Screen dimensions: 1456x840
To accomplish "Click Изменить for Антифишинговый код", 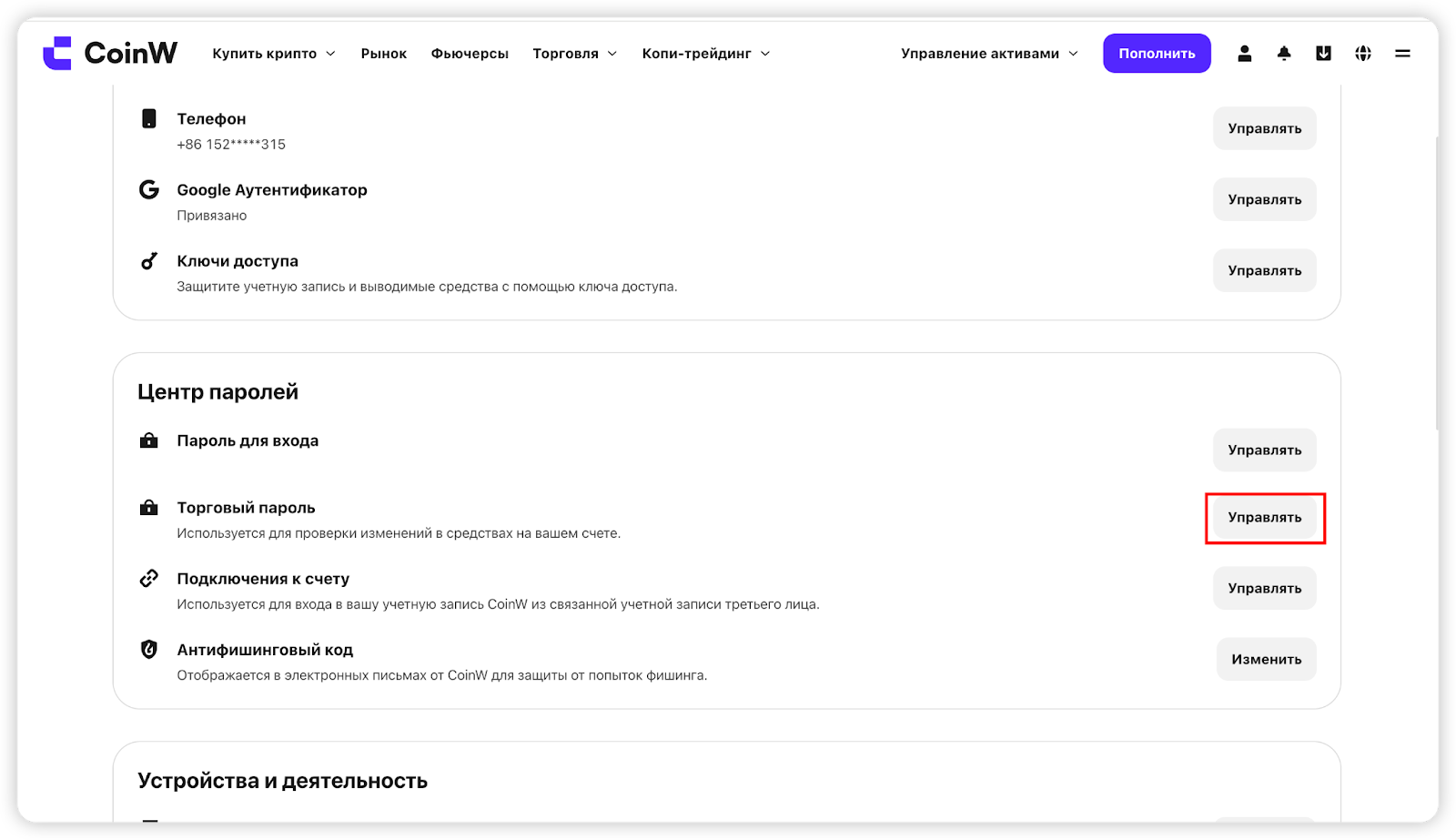I will [1267, 660].
